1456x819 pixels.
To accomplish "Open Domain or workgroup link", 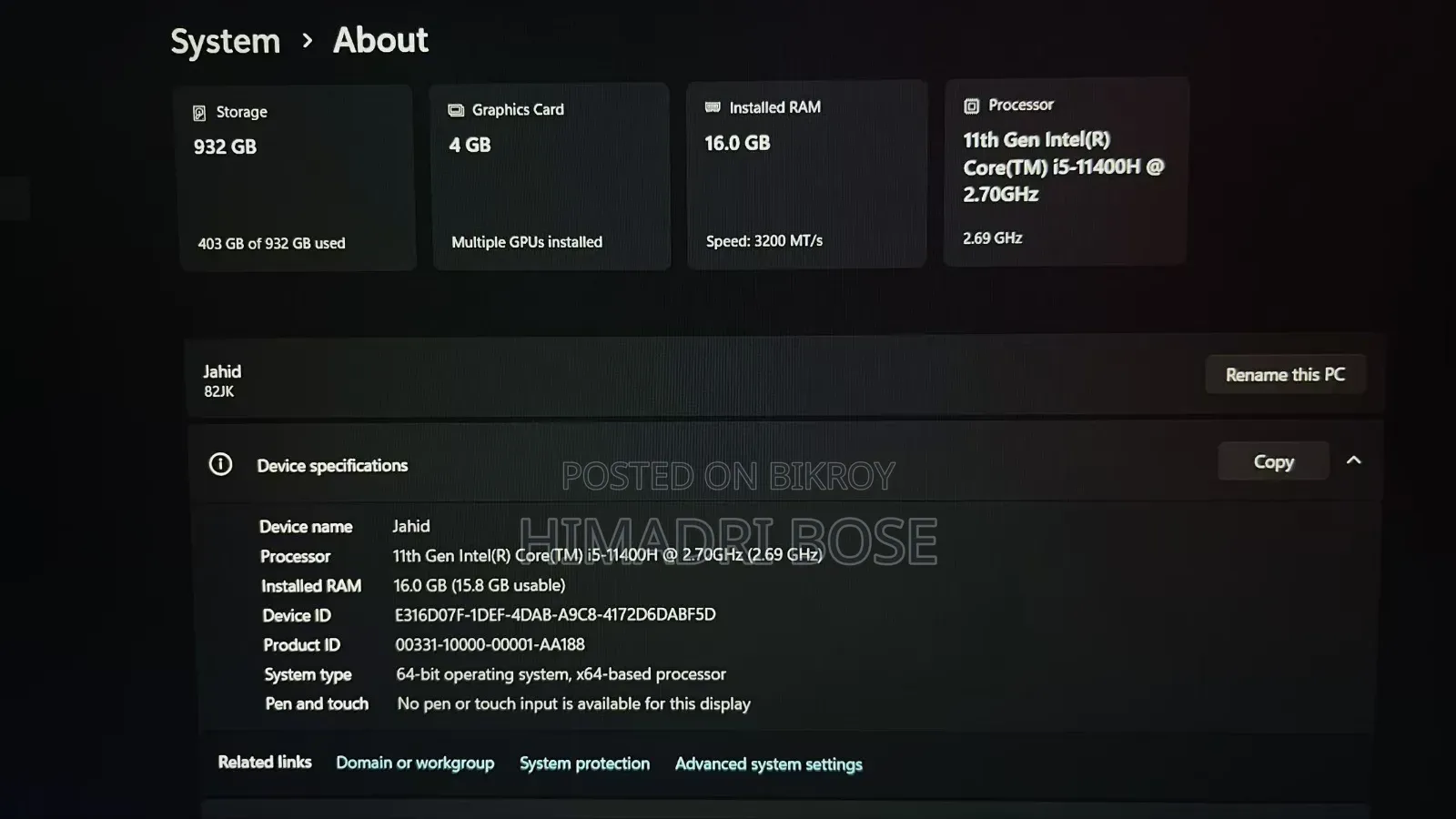I will coord(415,763).
